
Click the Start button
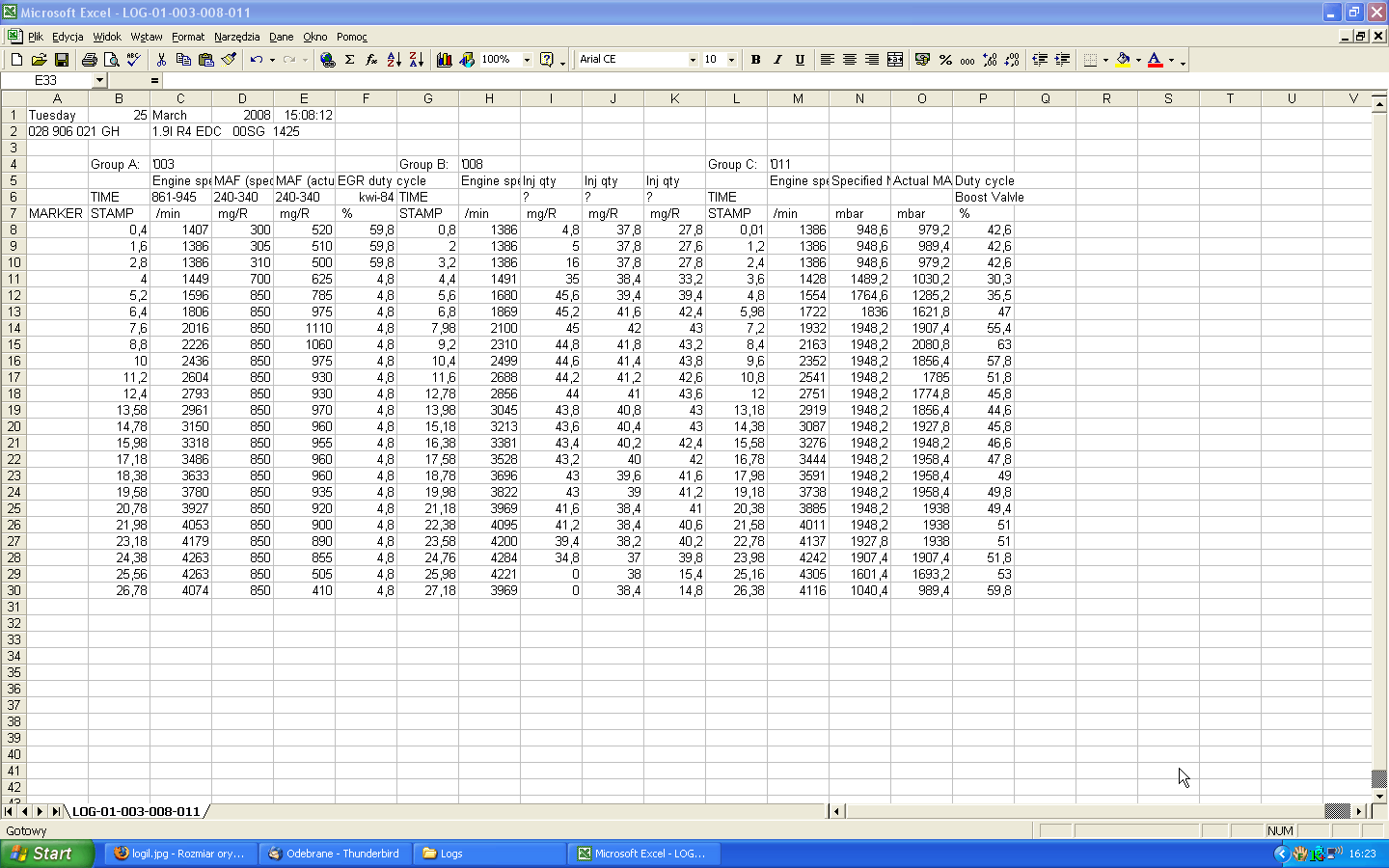pos(46,854)
